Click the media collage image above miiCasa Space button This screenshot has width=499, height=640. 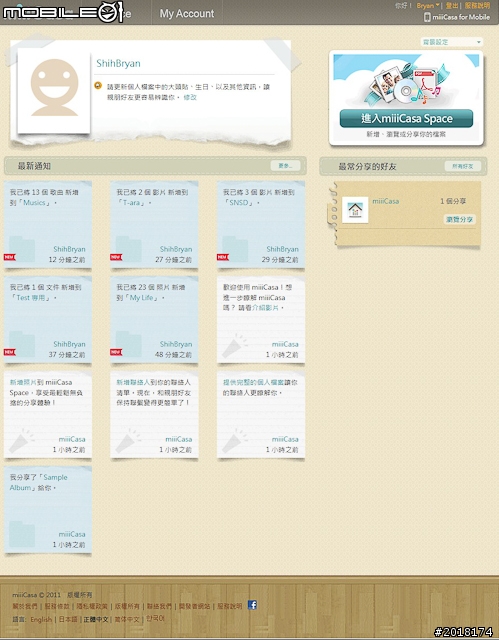point(406,82)
